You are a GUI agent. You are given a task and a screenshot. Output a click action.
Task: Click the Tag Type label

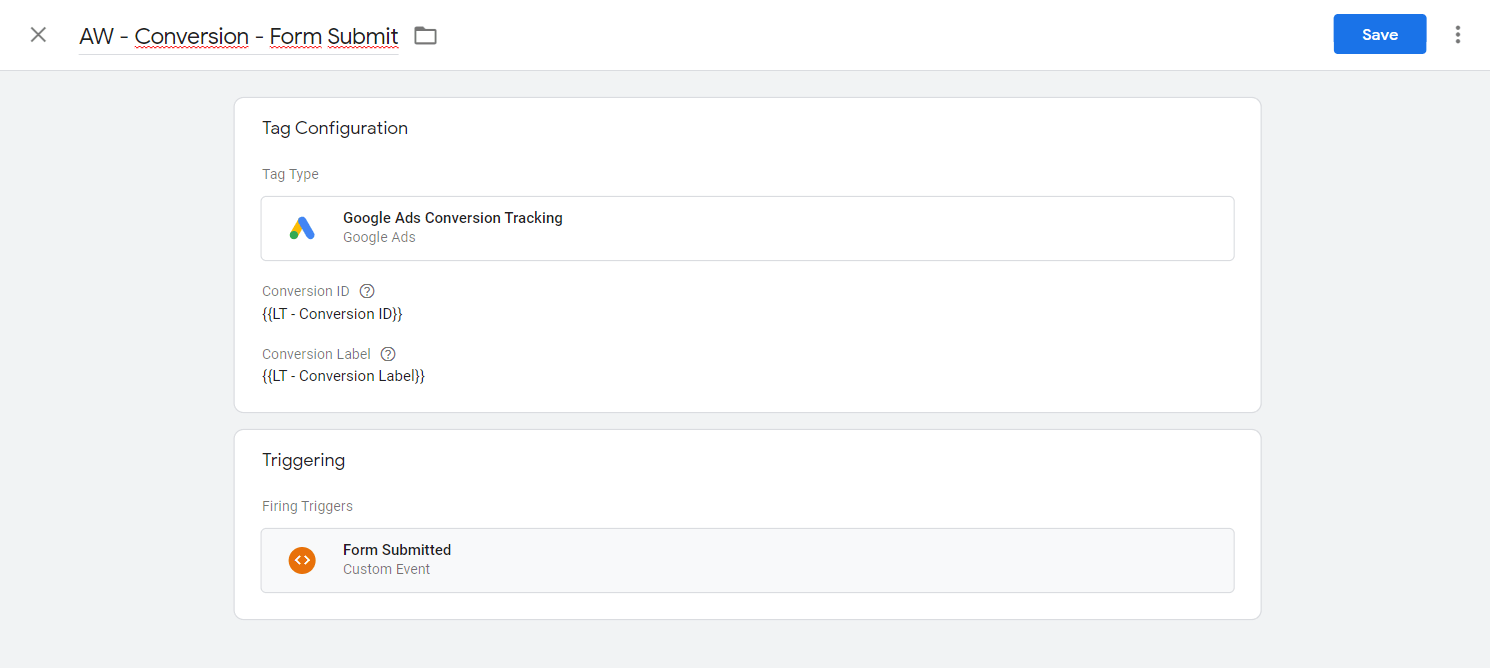pyautogui.click(x=290, y=174)
